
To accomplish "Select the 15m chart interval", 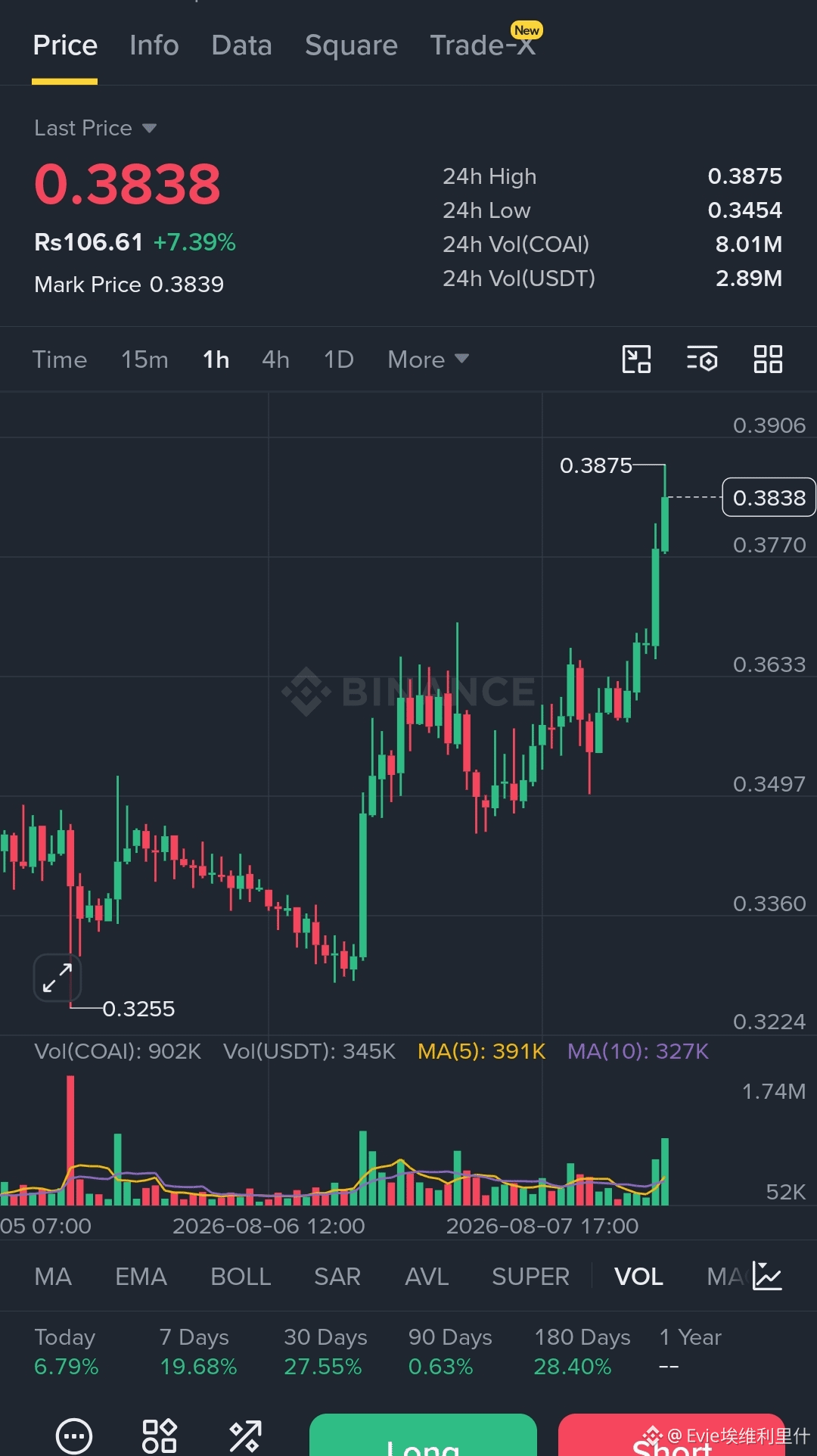I will (x=144, y=359).
